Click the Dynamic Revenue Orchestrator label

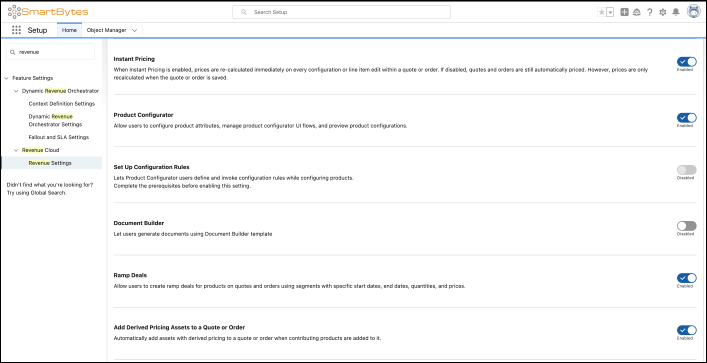coord(60,91)
